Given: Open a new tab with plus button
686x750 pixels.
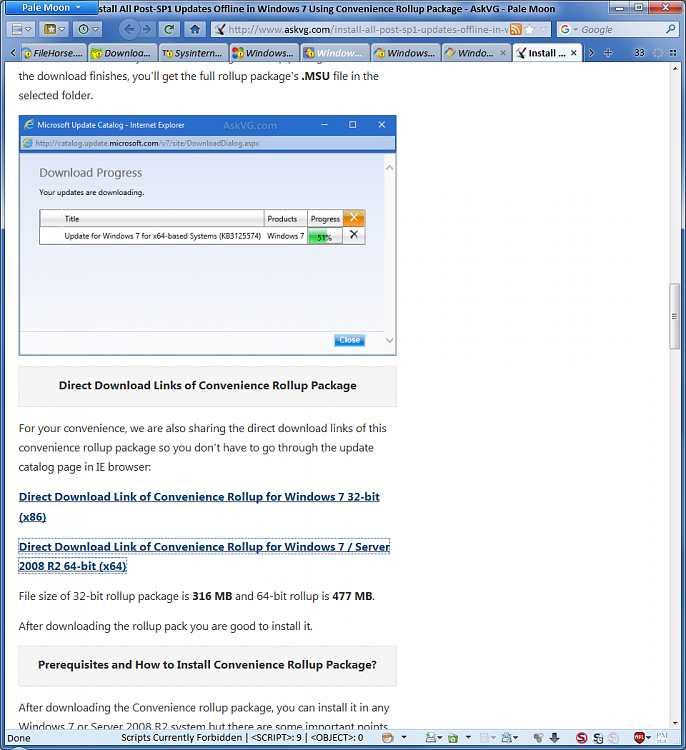Looking at the screenshot, I should 608,53.
